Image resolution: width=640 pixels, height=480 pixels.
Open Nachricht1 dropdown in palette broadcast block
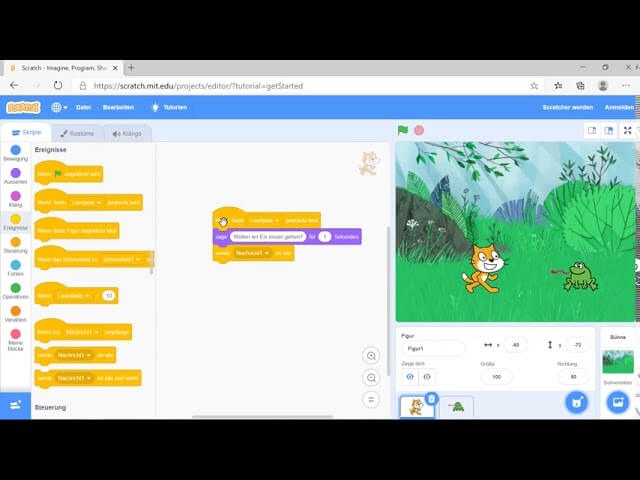(74, 355)
